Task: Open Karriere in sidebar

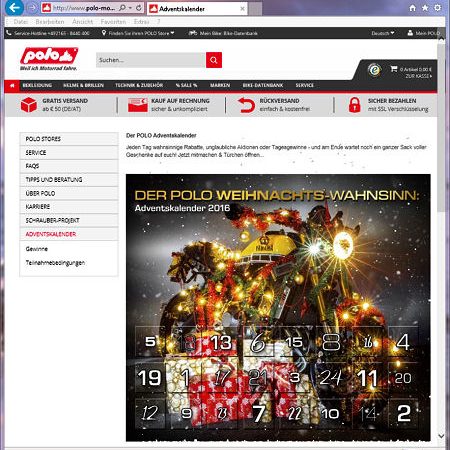Action: click(x=69, y=207)
